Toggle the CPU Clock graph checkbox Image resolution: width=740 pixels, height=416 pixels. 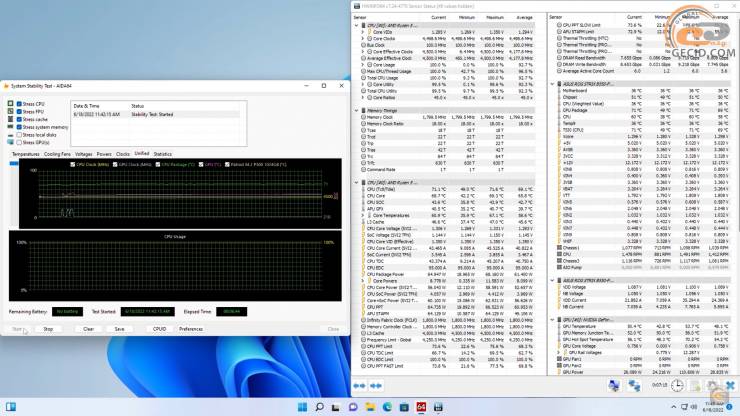click(x=73, y=164)
